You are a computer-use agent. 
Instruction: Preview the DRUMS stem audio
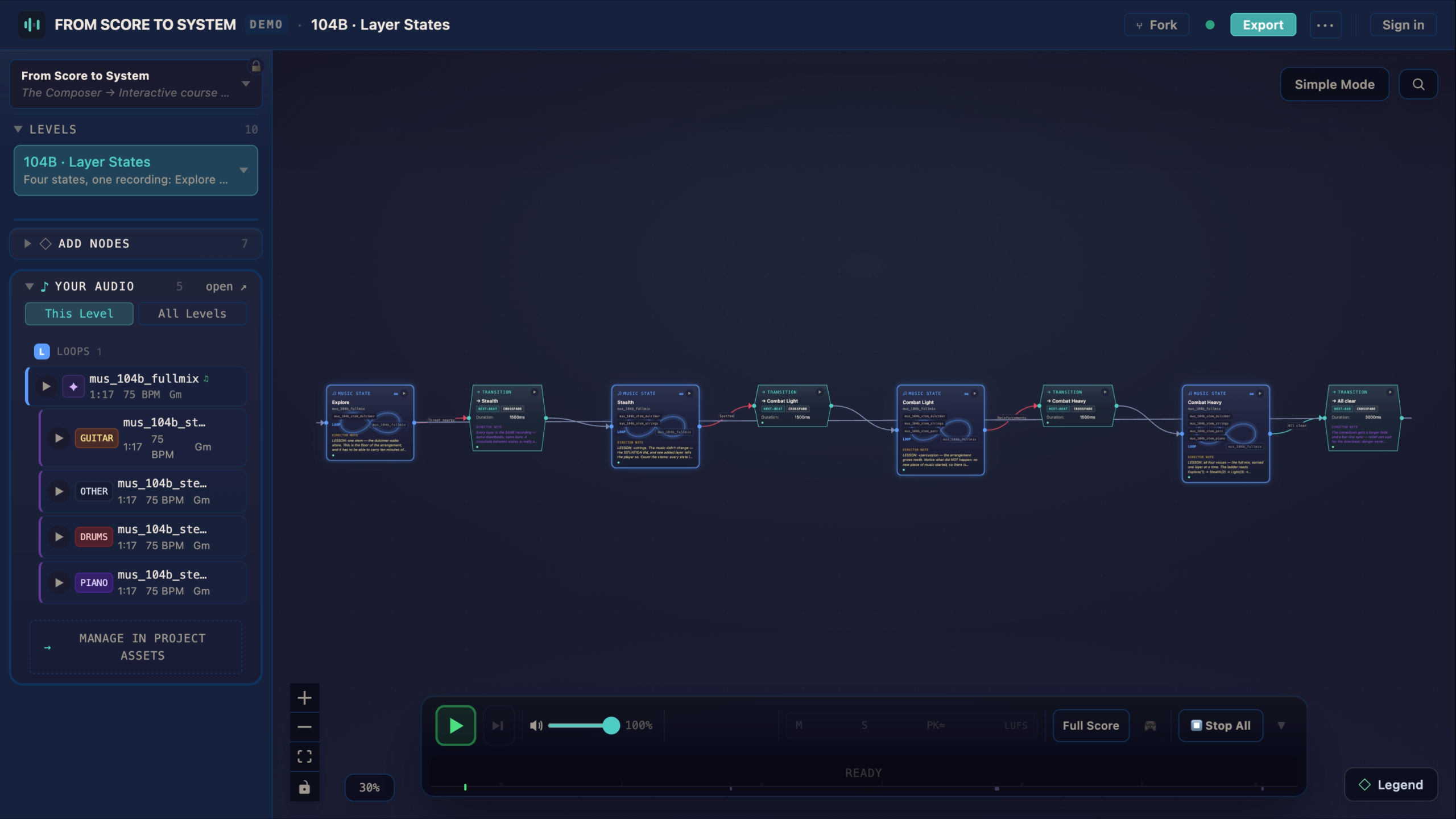[59, 537]
